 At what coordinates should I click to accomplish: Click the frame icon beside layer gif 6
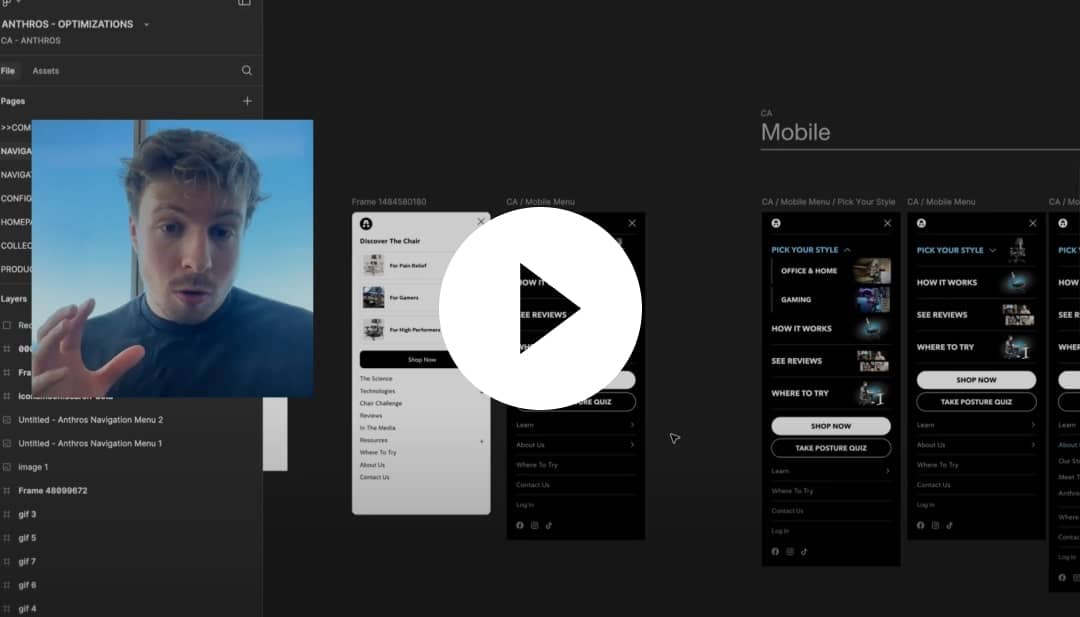7,585
